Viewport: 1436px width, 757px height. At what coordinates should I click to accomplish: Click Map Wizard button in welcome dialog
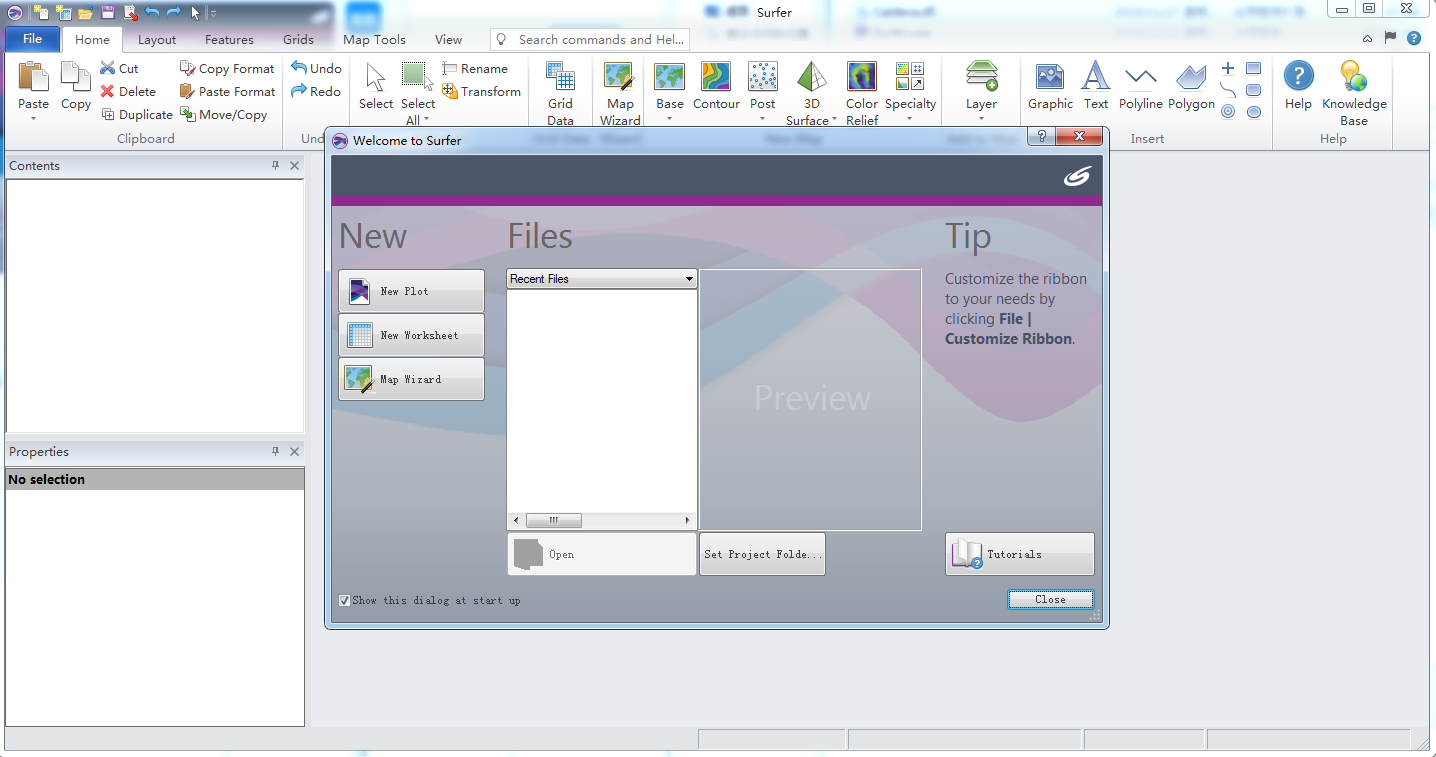click(411, 379)
